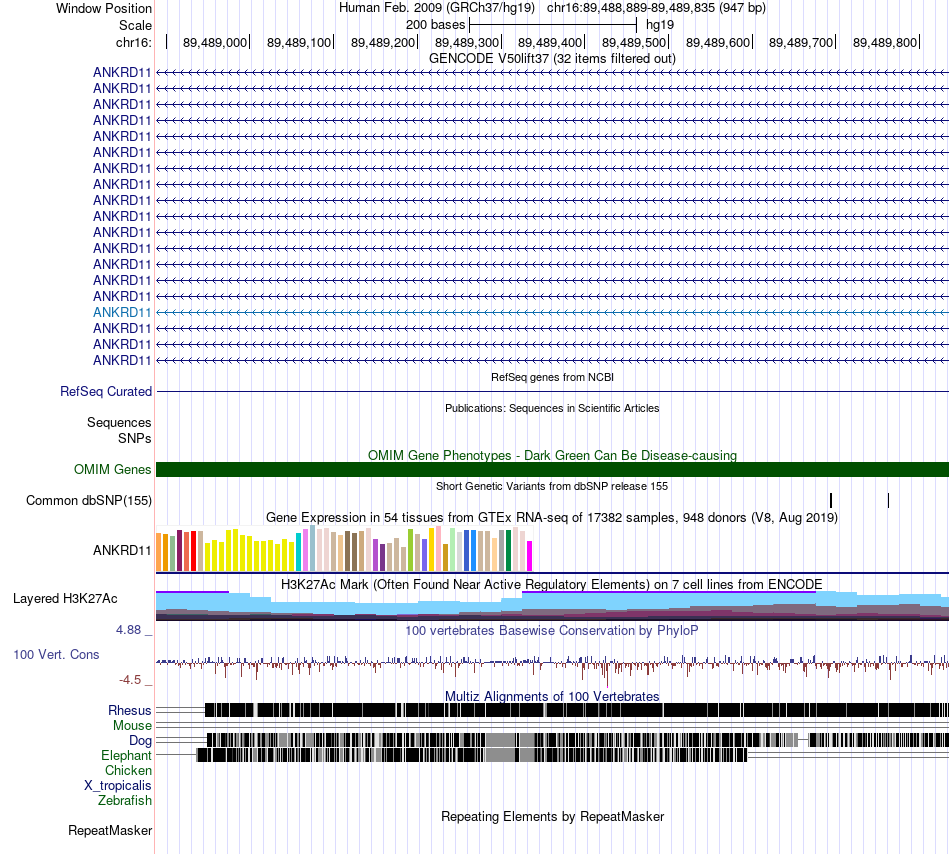Open Publications: Sequences in Scientific Articles title
The image size is (950, 854).
pyautogui.click(x=552, y=408)
